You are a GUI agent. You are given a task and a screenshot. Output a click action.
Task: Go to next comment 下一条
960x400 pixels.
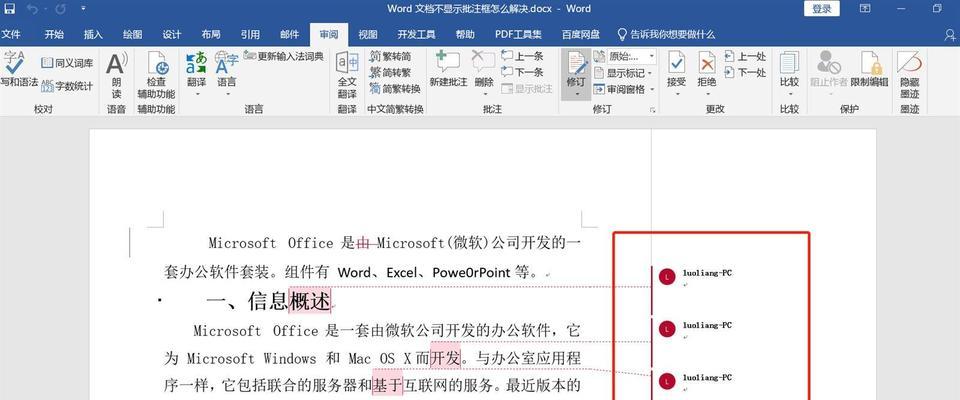click(x=522, y=72)
